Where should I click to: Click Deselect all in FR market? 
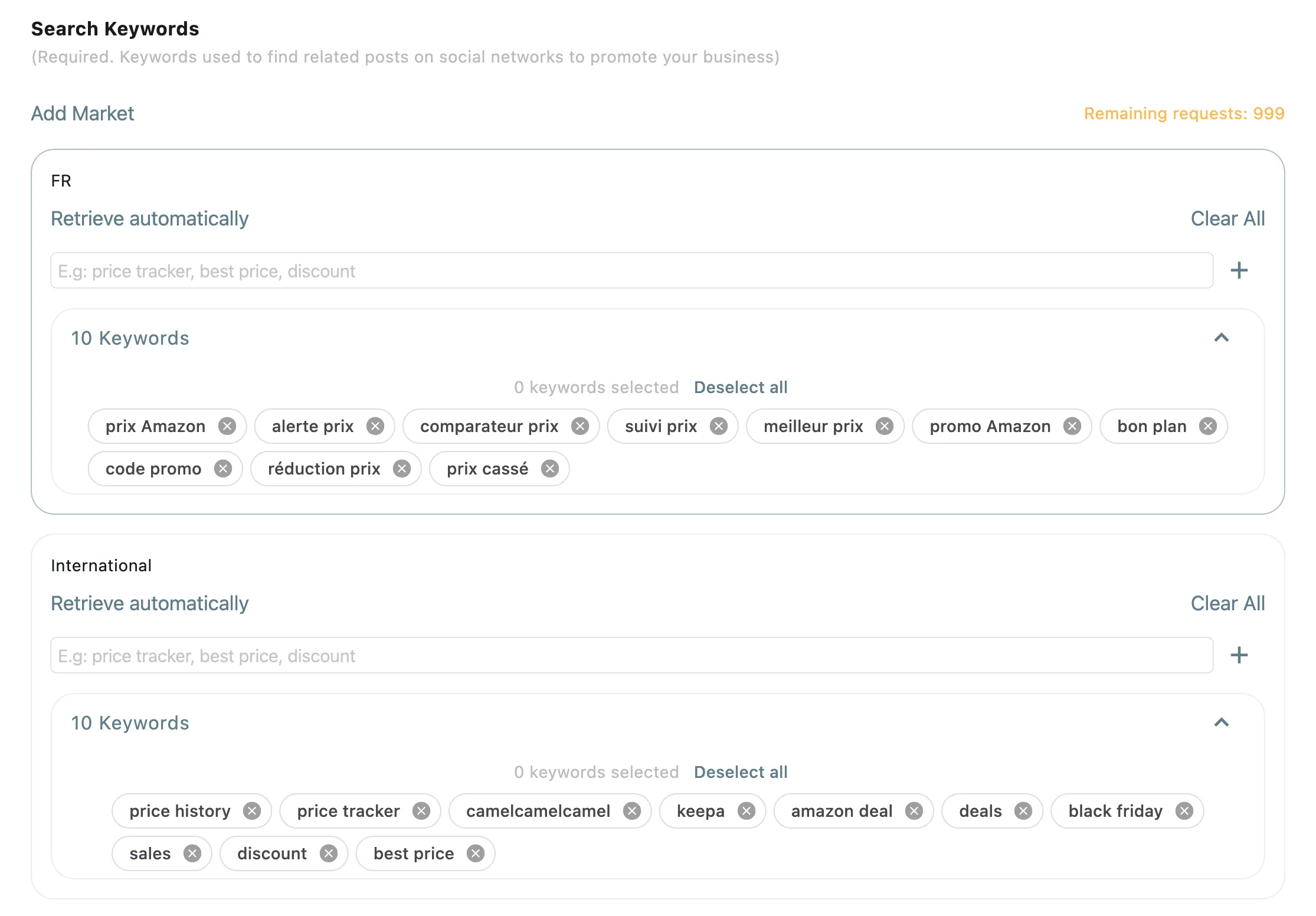(740, 387)
